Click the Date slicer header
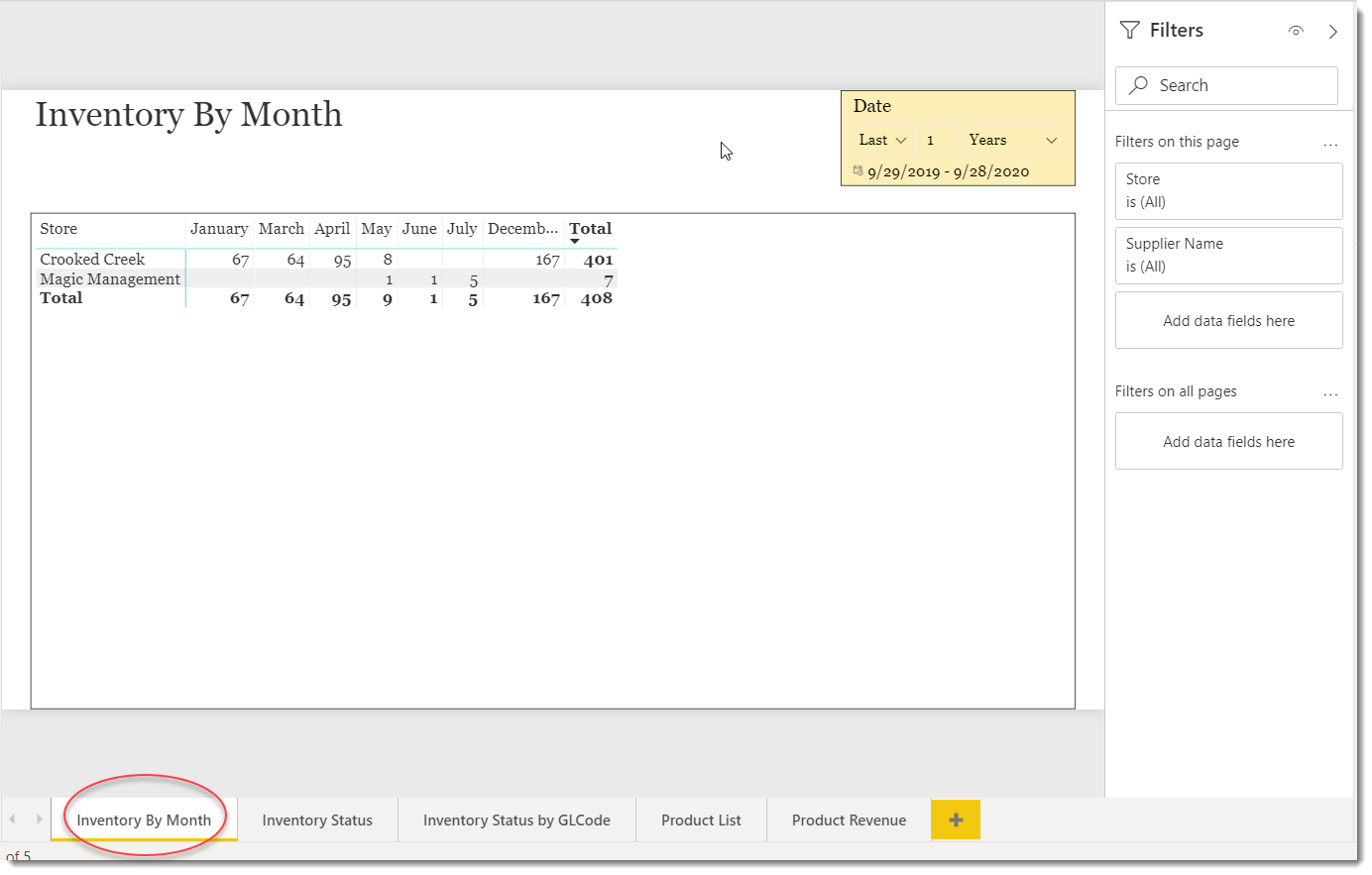Viewport: 1372px width, 875px height. click(x=872, y=106)
